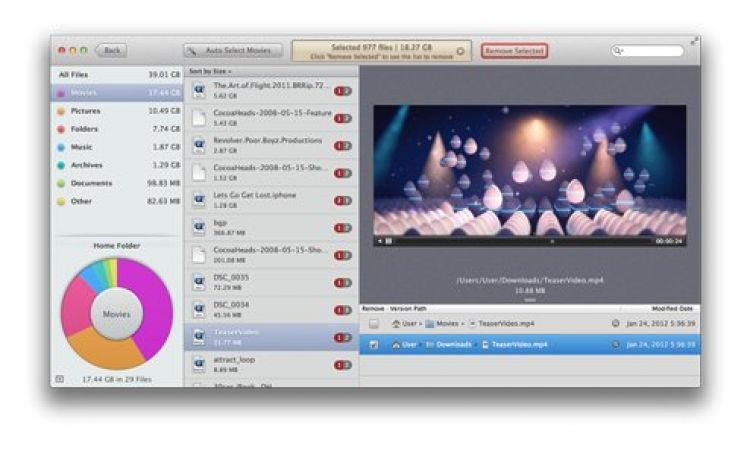The height and width of the screenshot is (457, 750).
Task: Select All Files category
Action: (117, 75)
